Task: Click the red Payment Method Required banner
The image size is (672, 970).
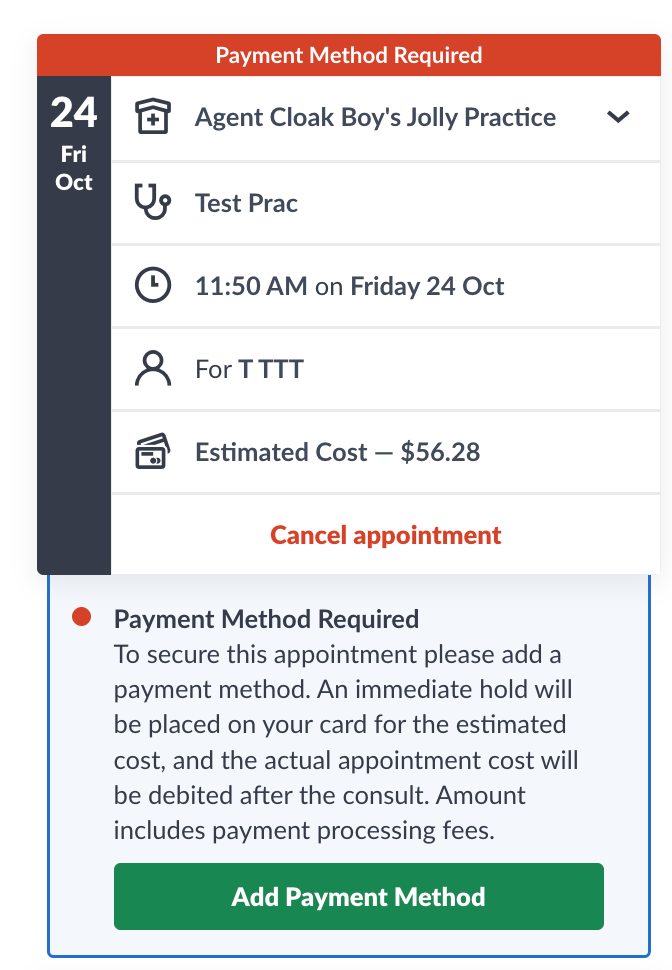Action: [349, 55]
